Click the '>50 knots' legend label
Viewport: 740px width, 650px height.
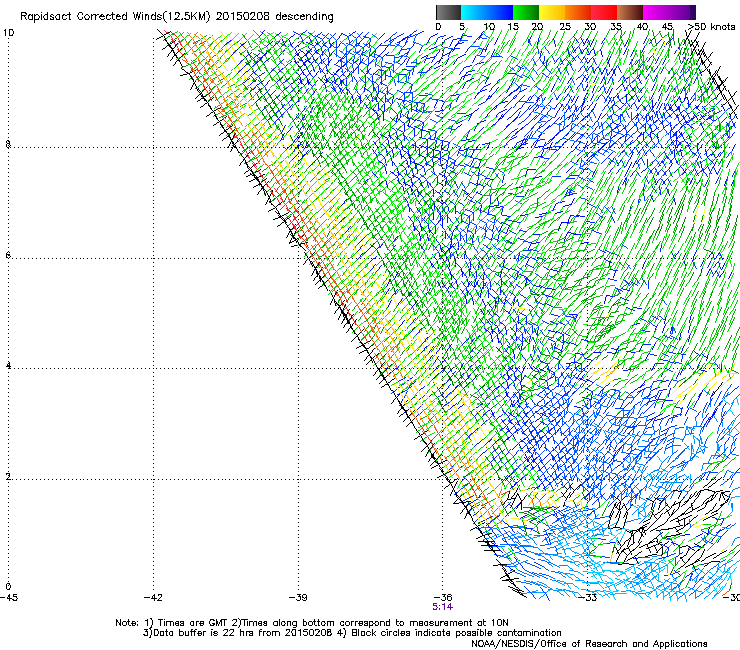711,27
